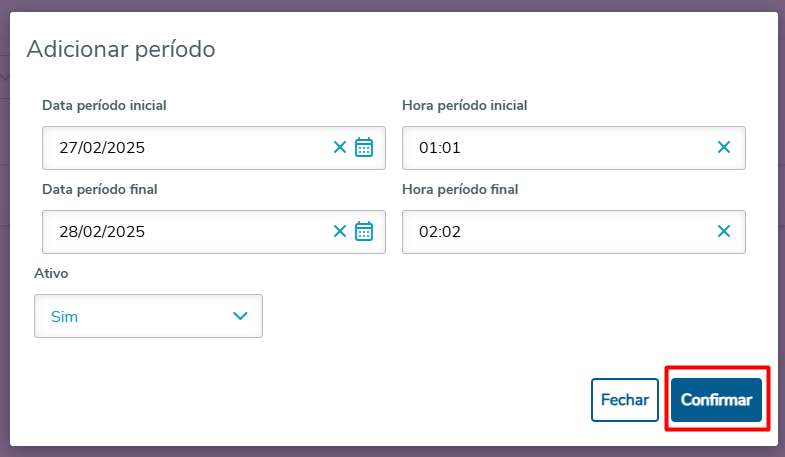The height and width of the screenshot is (457, 785).
Task: Confirm the period with Confirmar button
Action: click(x=716, y=400)
